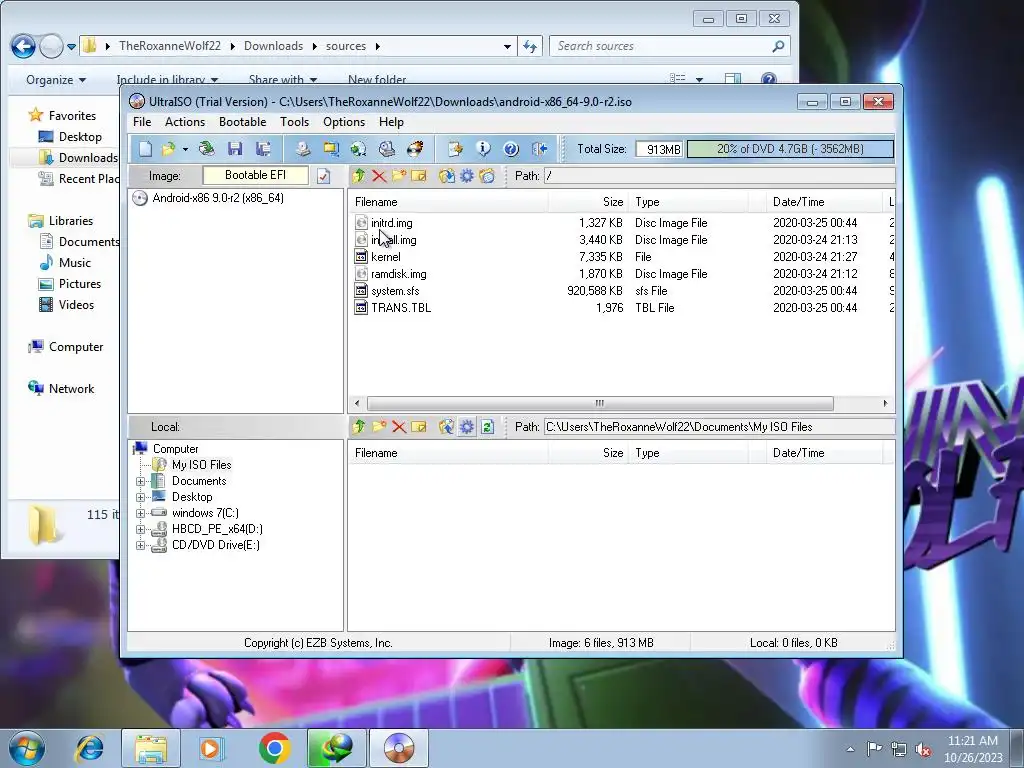Click the Convert image folder icon

331,149
